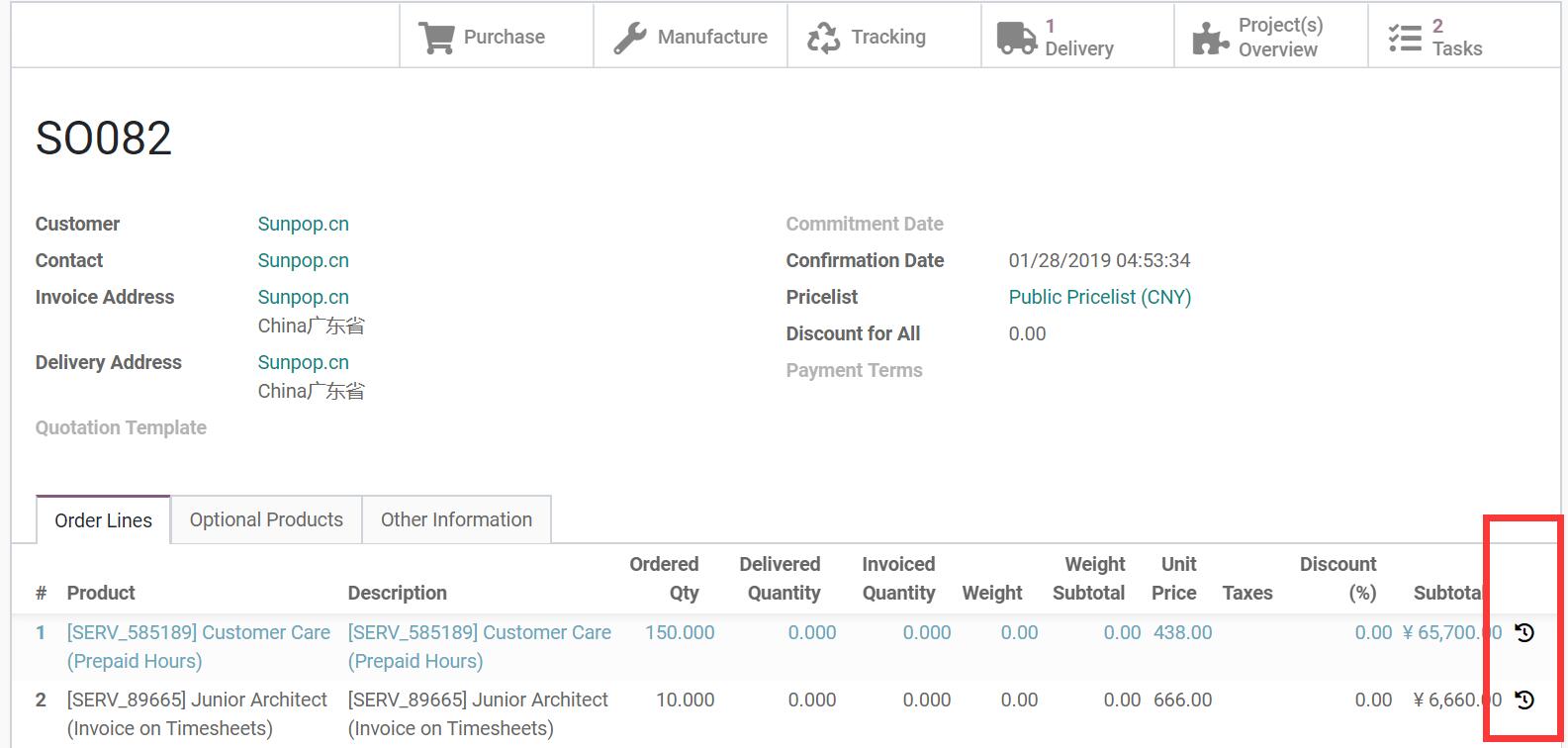The image size is (1568, 748).
Task: Click the Purchase shopping cart icon
Action: [x=435, y=38]
